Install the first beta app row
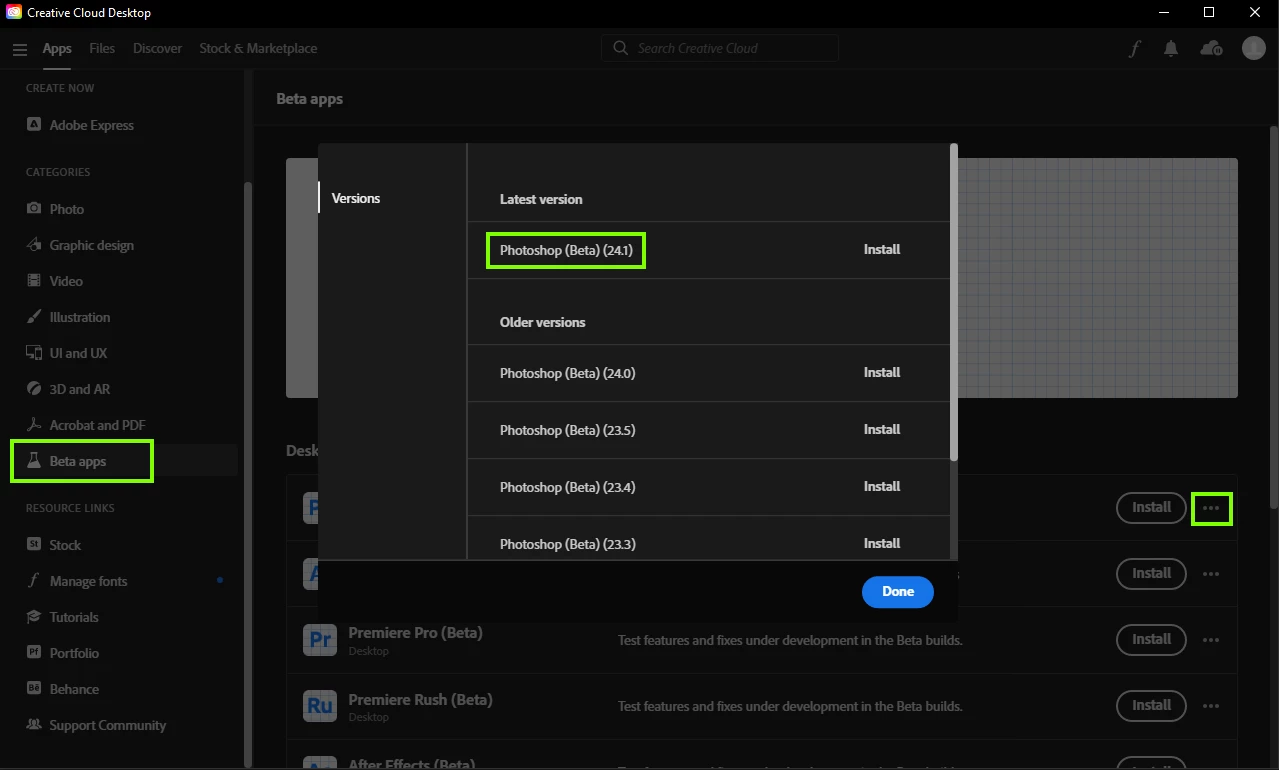This screenshot has height=770, width=1279. [x=1151, y=507]
